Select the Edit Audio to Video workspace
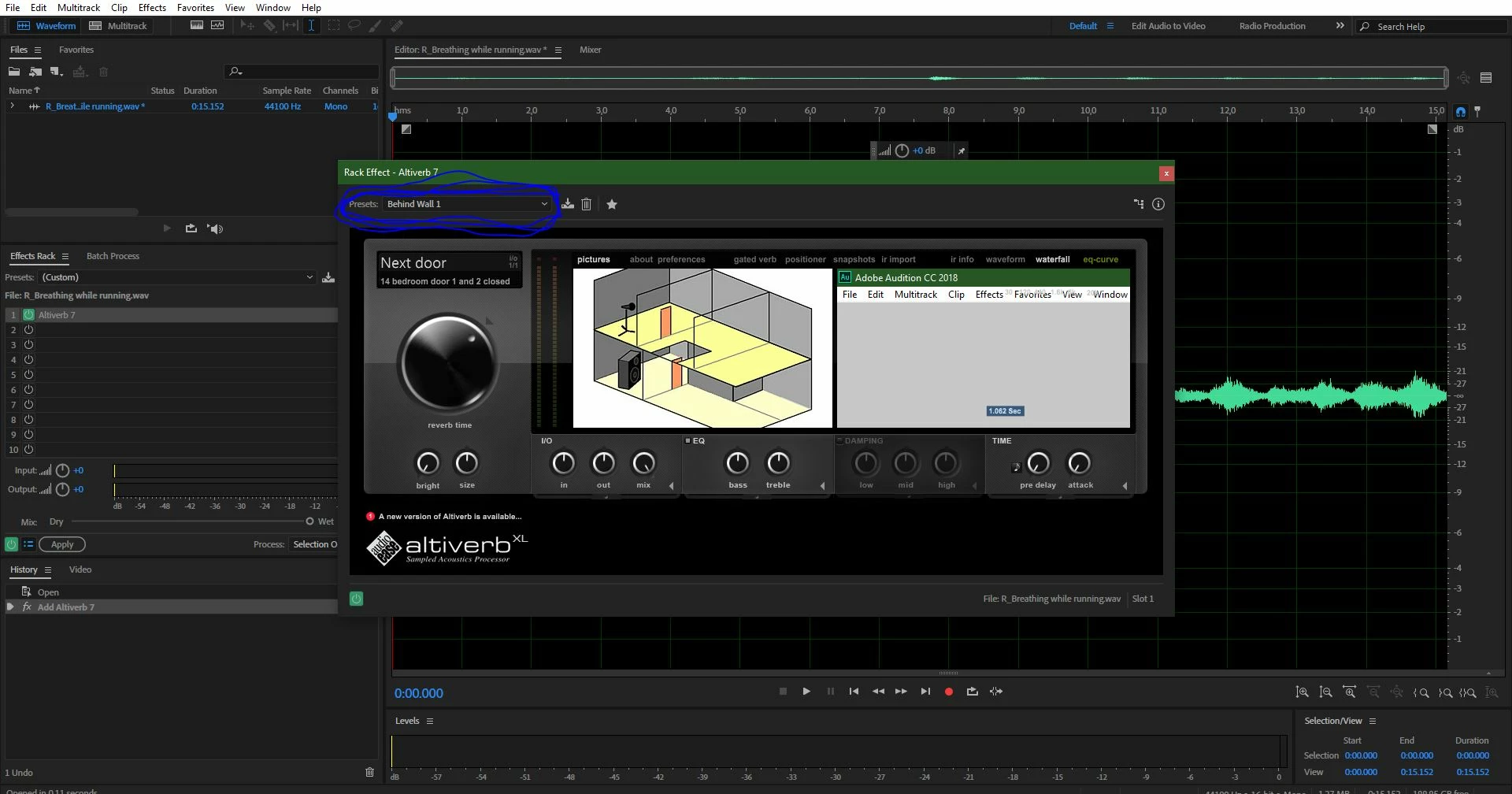The height and width of the screenshot is (794, 1512). tap(1169, 26)
